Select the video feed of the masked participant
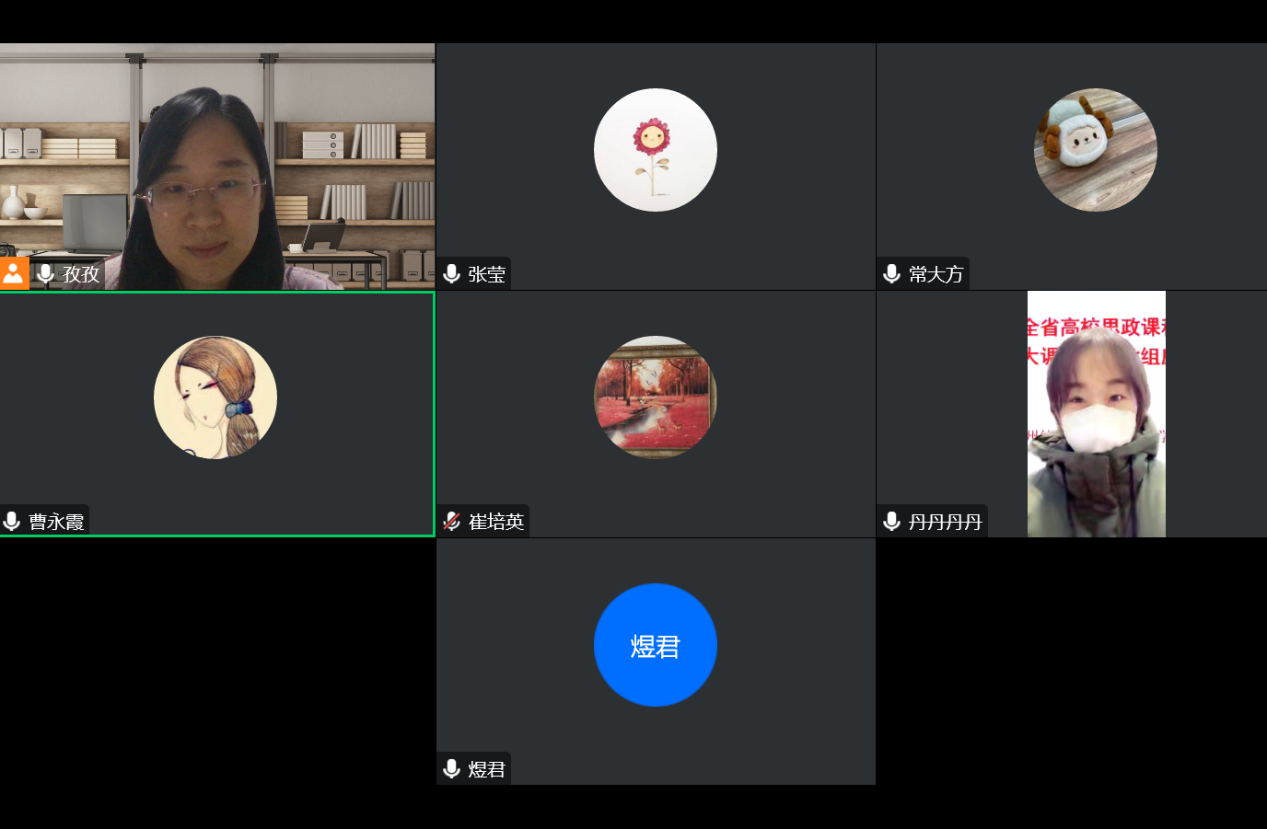This screenshot has width=1267, height=829. click(x=1096, y=414)
